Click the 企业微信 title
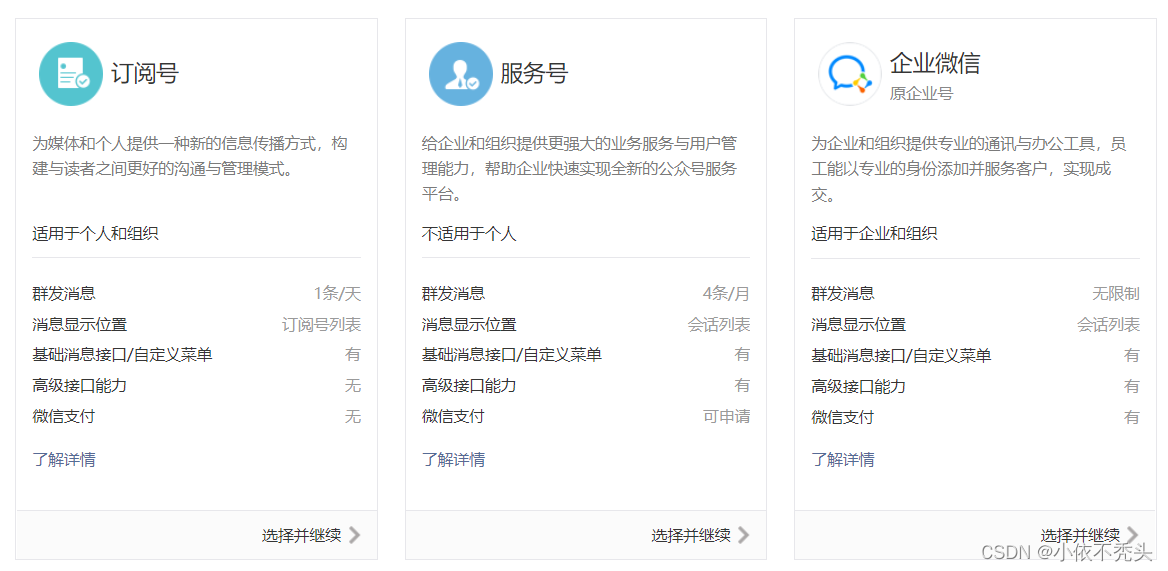 935,63
